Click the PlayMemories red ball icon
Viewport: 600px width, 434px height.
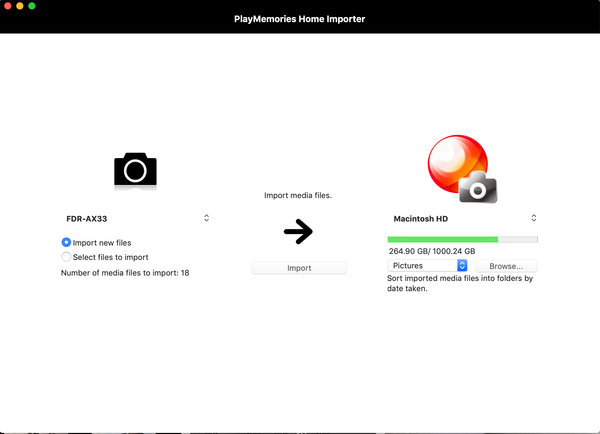(x=463, y=169)
